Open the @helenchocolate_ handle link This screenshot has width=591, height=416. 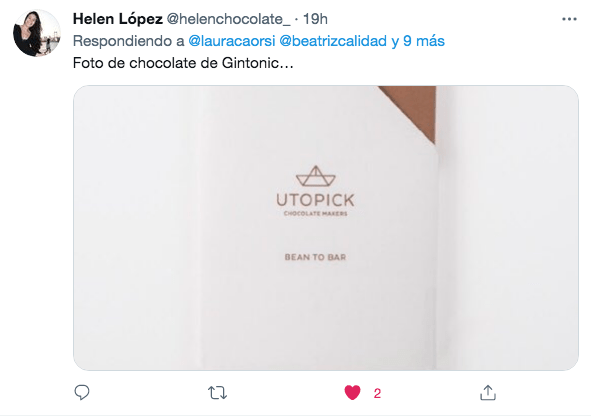click(x=228, y=19)
